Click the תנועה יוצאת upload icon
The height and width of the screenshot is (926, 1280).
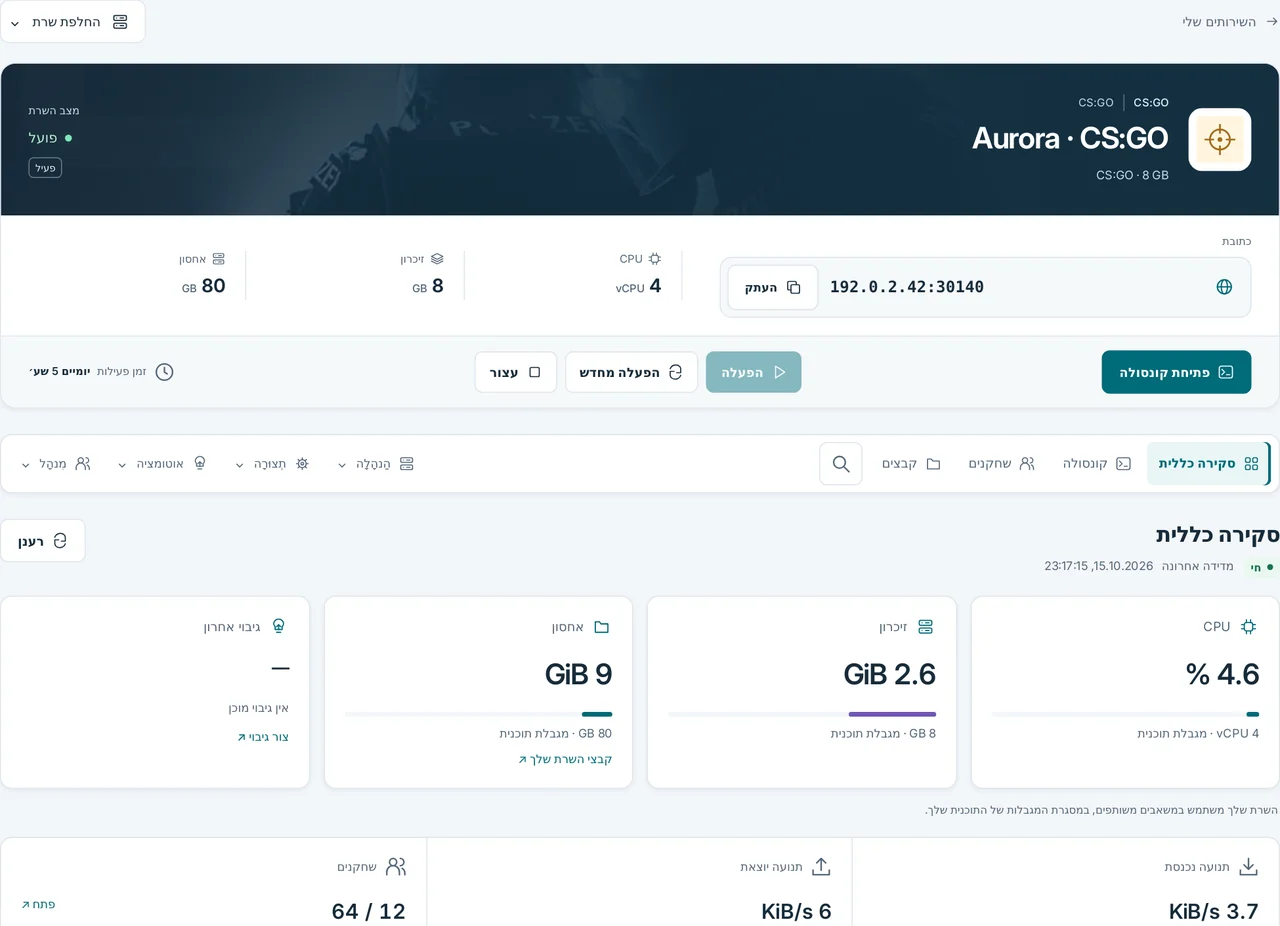(x=821, y=866)
